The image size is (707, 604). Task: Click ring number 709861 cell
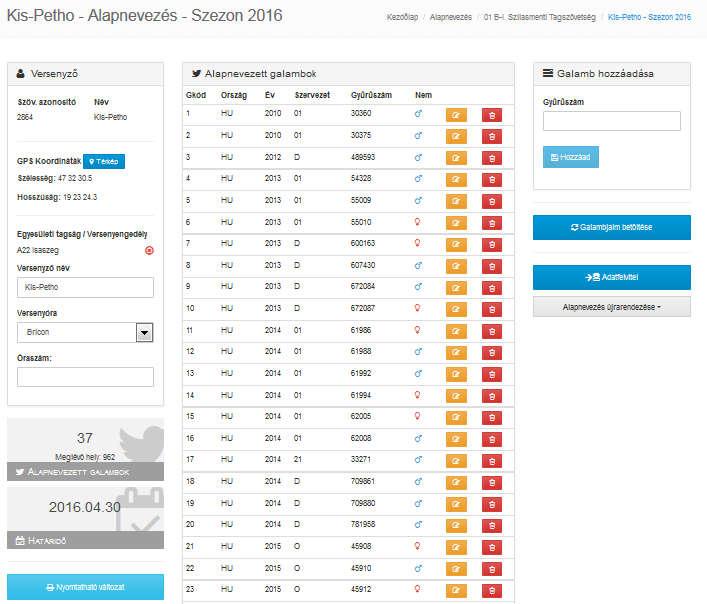coord(363,481)
